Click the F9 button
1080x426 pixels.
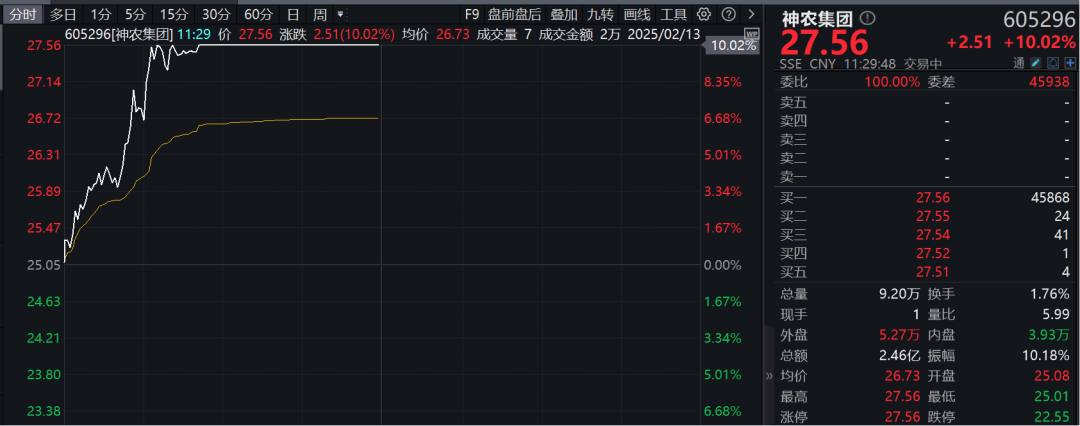point(472,14)
